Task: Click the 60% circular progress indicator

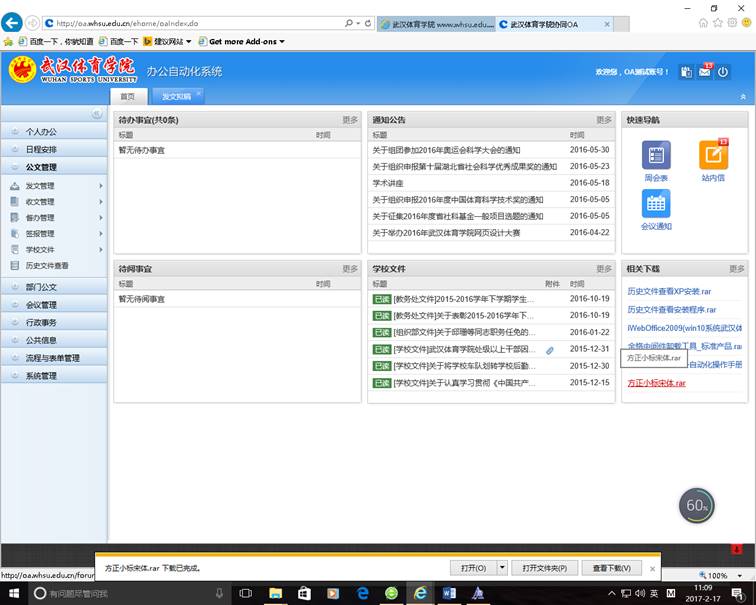Action: (x=696, y=506)
